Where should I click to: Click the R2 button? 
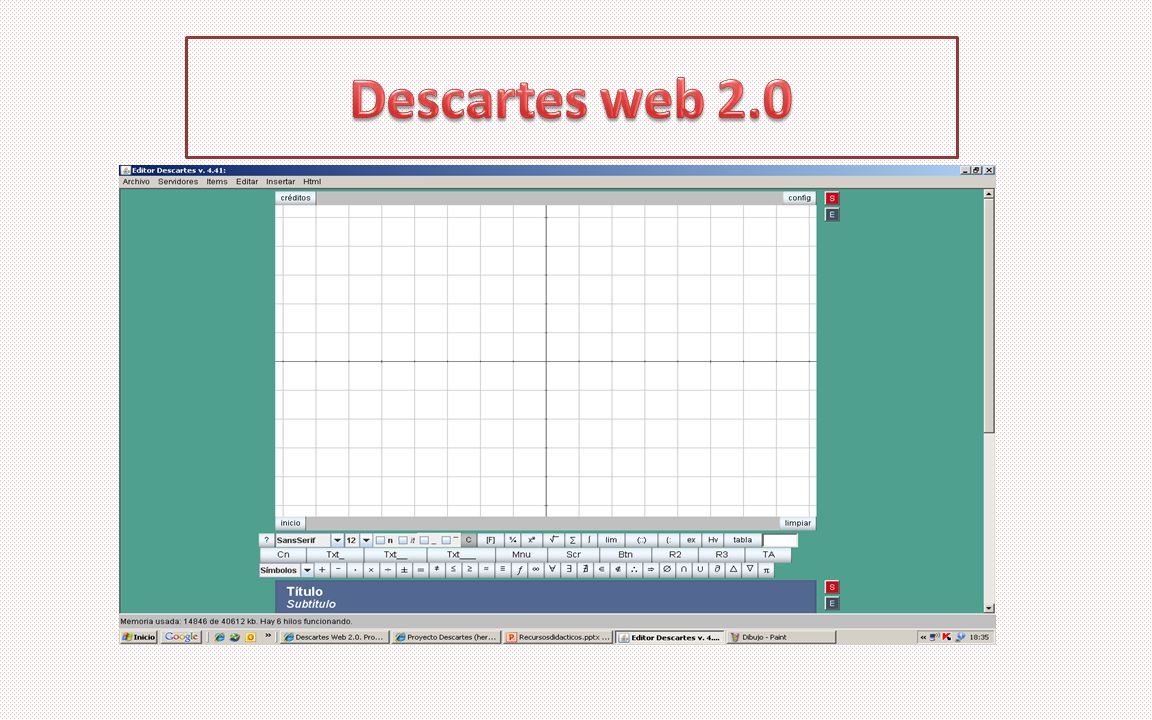click(674, 555)
